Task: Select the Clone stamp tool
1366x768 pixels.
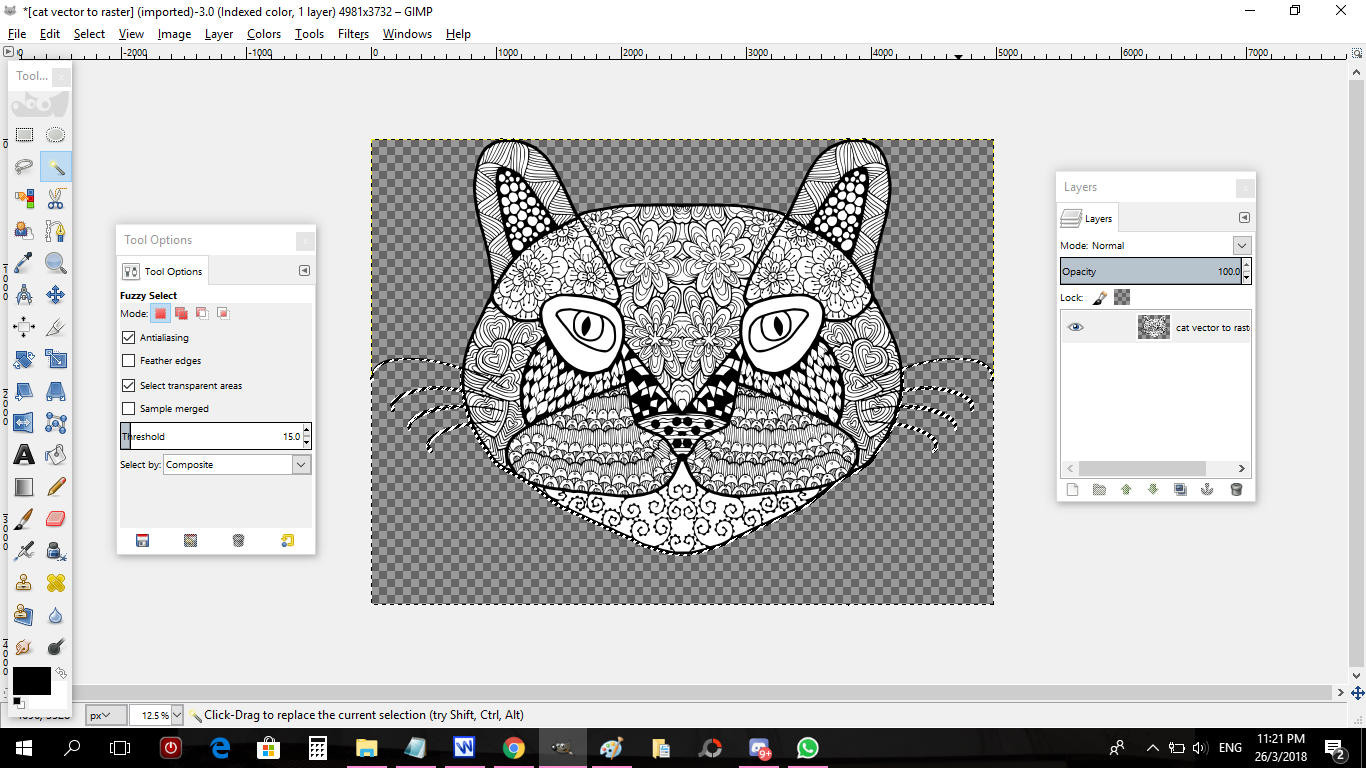Action: point(24,583)
